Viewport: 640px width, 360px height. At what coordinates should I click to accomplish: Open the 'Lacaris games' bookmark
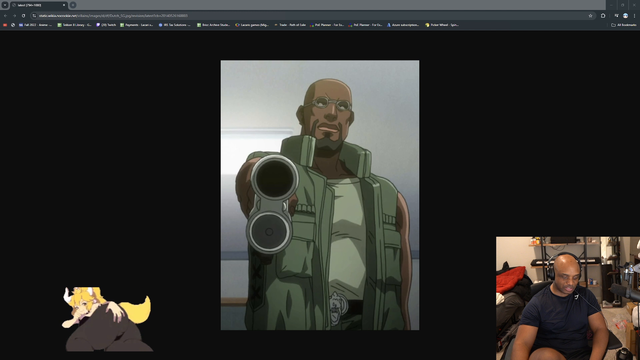coord(252,25)
